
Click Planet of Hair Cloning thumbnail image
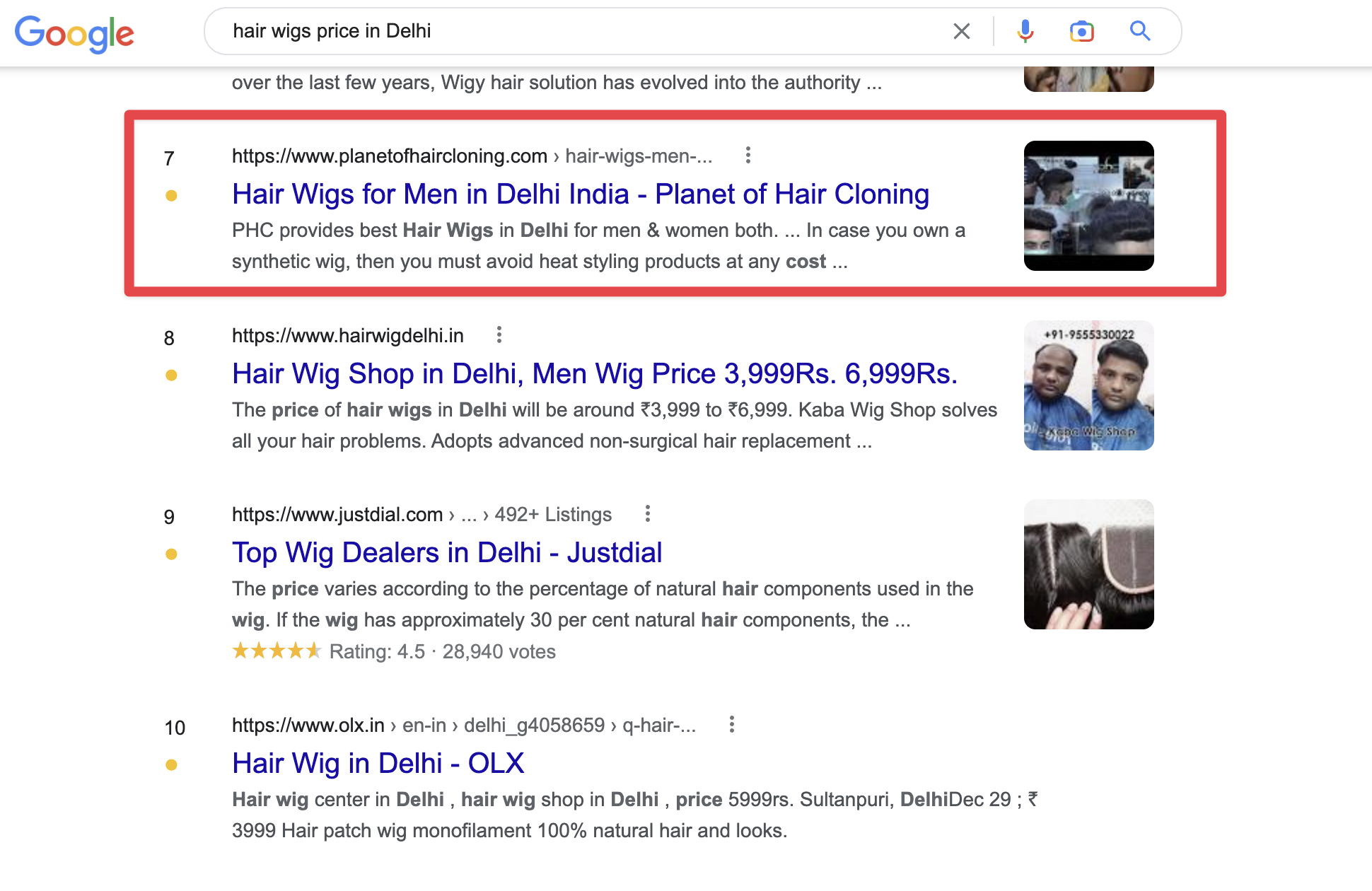pos(1088,205)
